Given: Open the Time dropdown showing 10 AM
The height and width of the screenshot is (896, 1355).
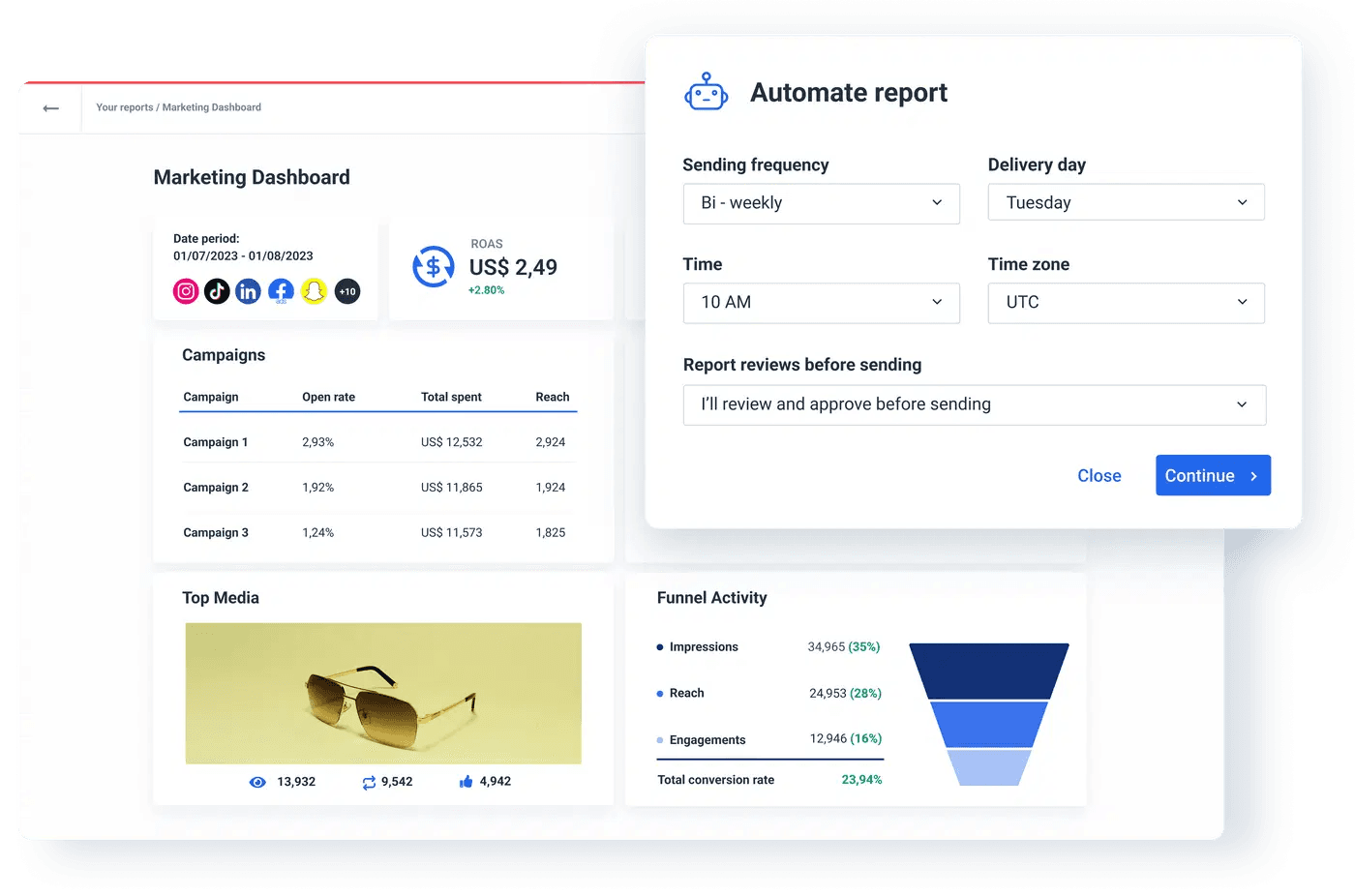Looking at the screenshot, I should pyautogui.click(x=821, y=303).
